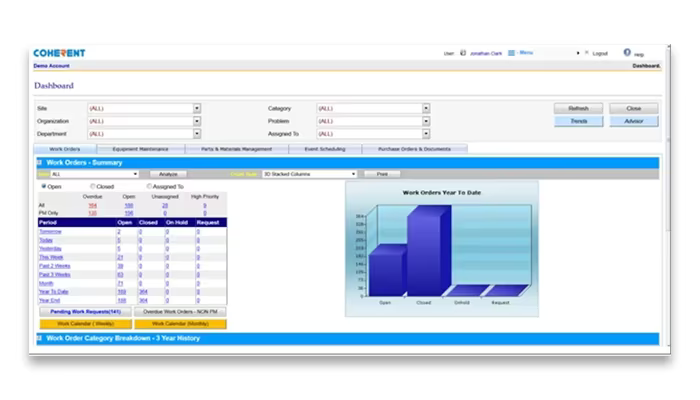Switch to Parts & Materials Management tab

236,149
